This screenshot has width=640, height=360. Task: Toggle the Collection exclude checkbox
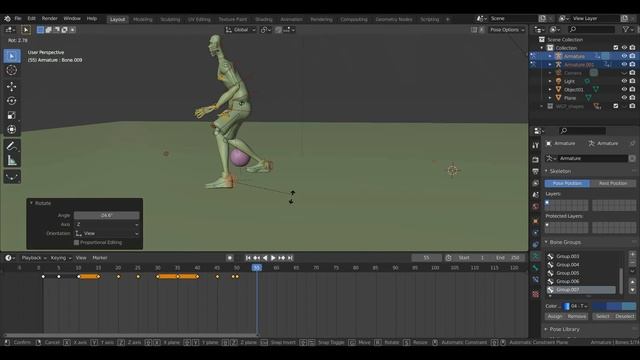tap(616, 48)
